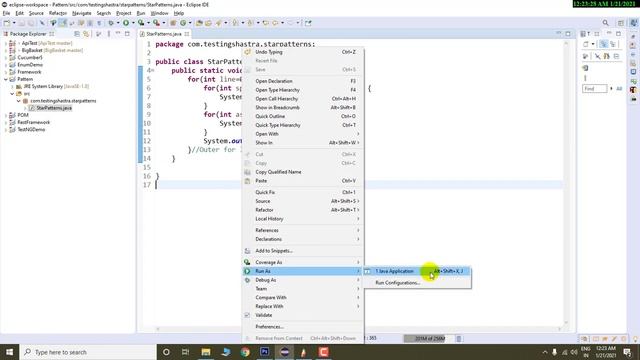This screenshot has width=640, height=360.
Task: Choose Copy Qualified Name in context menu
Action: [x=302, y=172]
